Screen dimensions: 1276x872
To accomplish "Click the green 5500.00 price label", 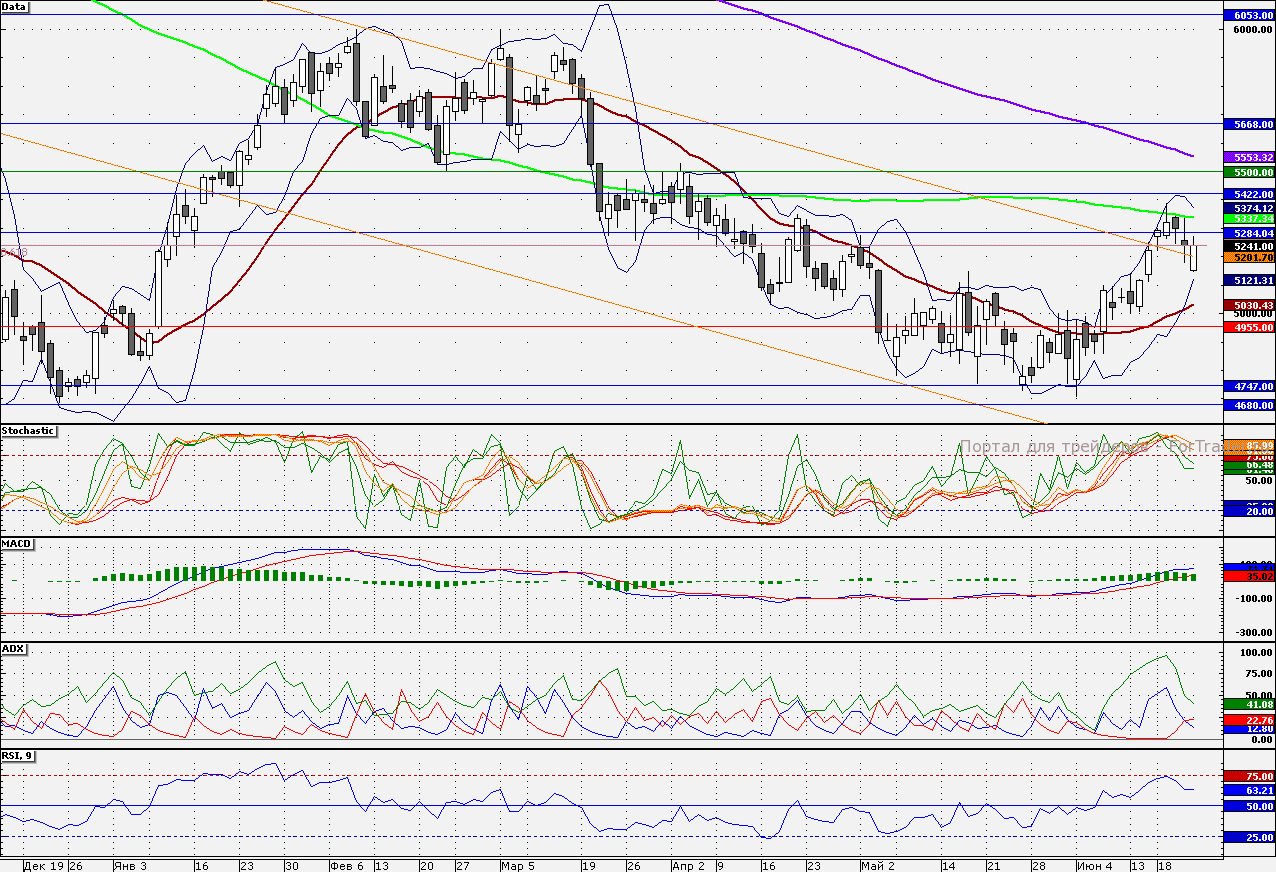I will [x=1249, y=173].
